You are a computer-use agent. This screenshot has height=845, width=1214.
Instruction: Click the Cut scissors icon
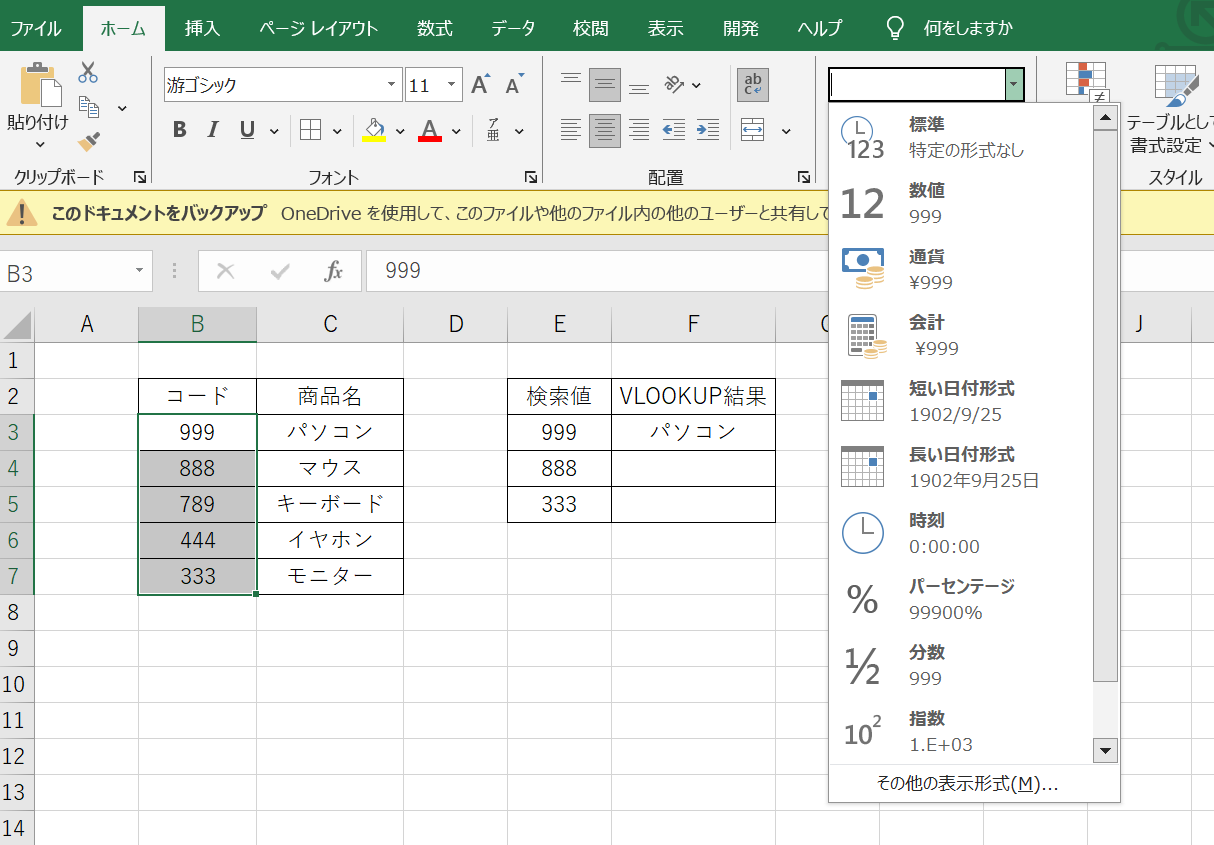[x=88, y=72]
